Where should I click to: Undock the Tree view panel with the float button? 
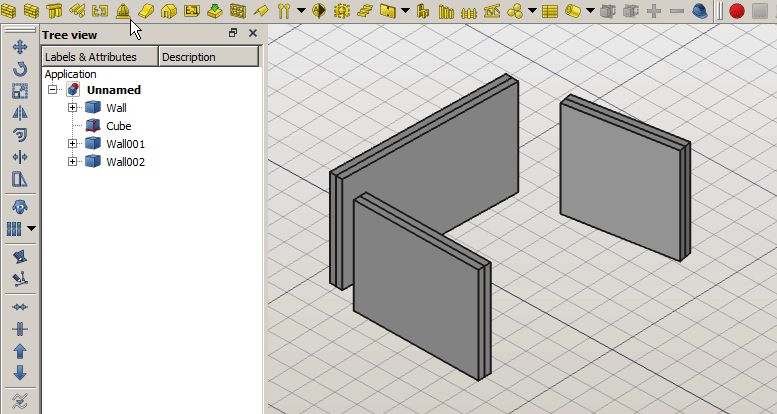point(233,33)
